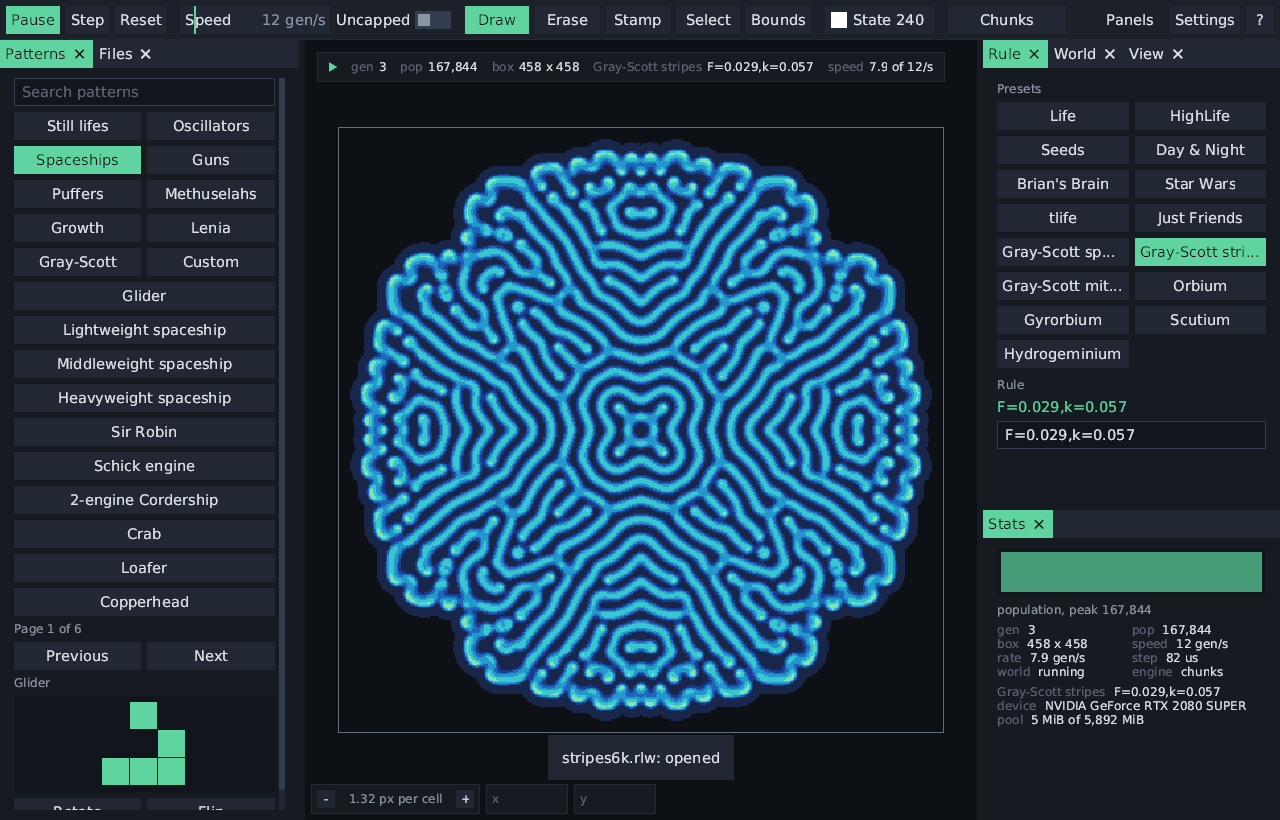
Task: Close the Stats panel tab
Action: [x=1039, y=524]
